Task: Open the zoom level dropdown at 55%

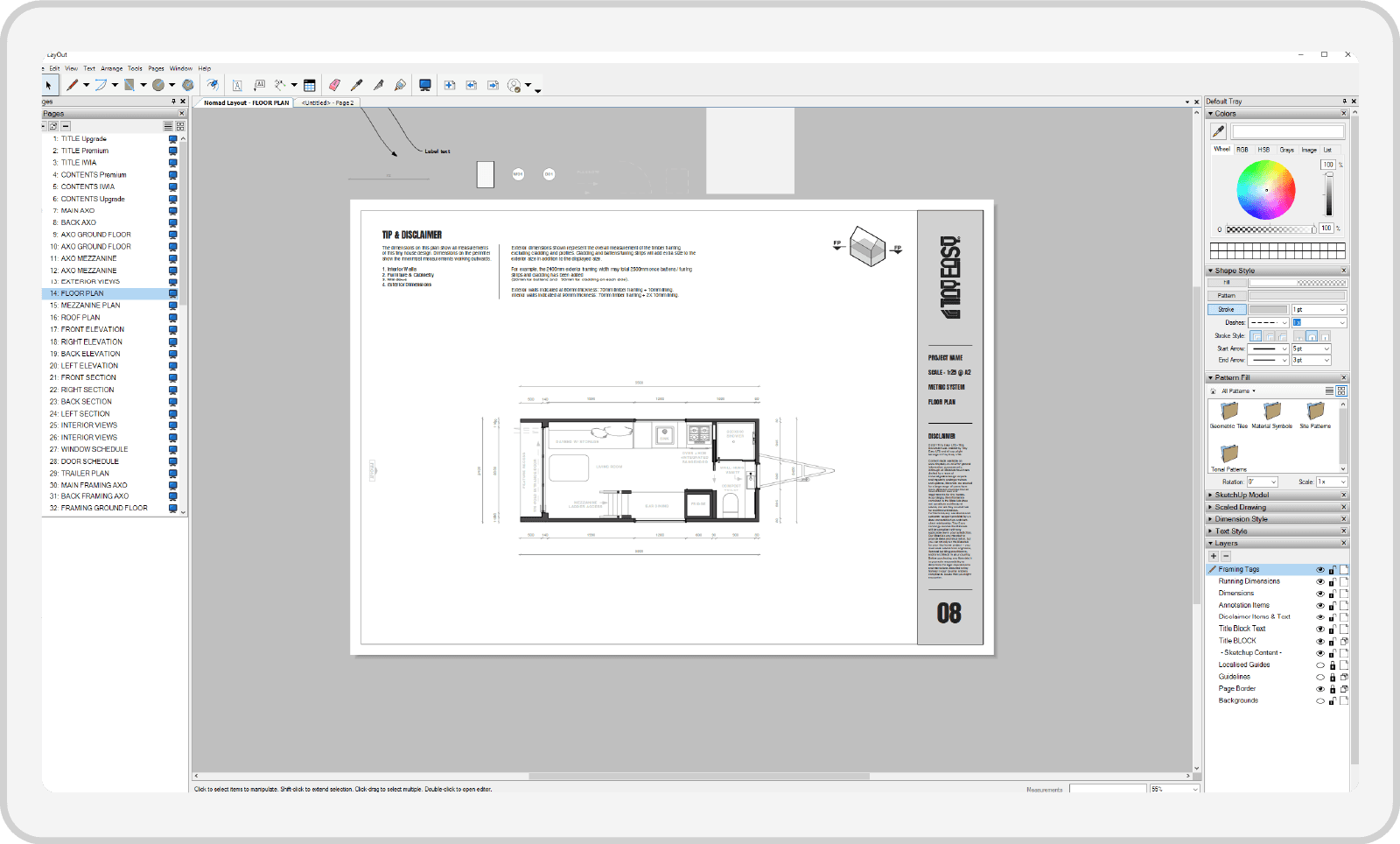Action: (1195, 789)
